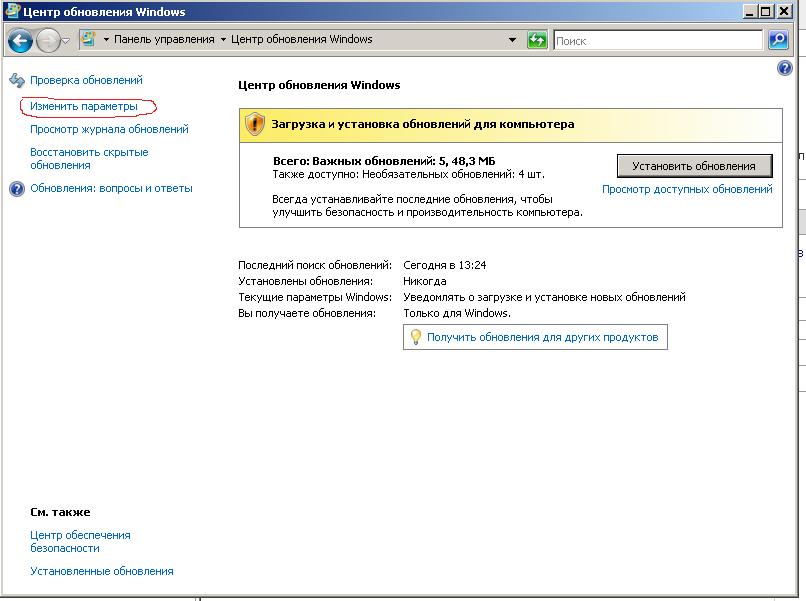Click heading Загрузка и установка обновлений для компьютера
Viewport: 806px width, 601px height.
tap(423, 124)
